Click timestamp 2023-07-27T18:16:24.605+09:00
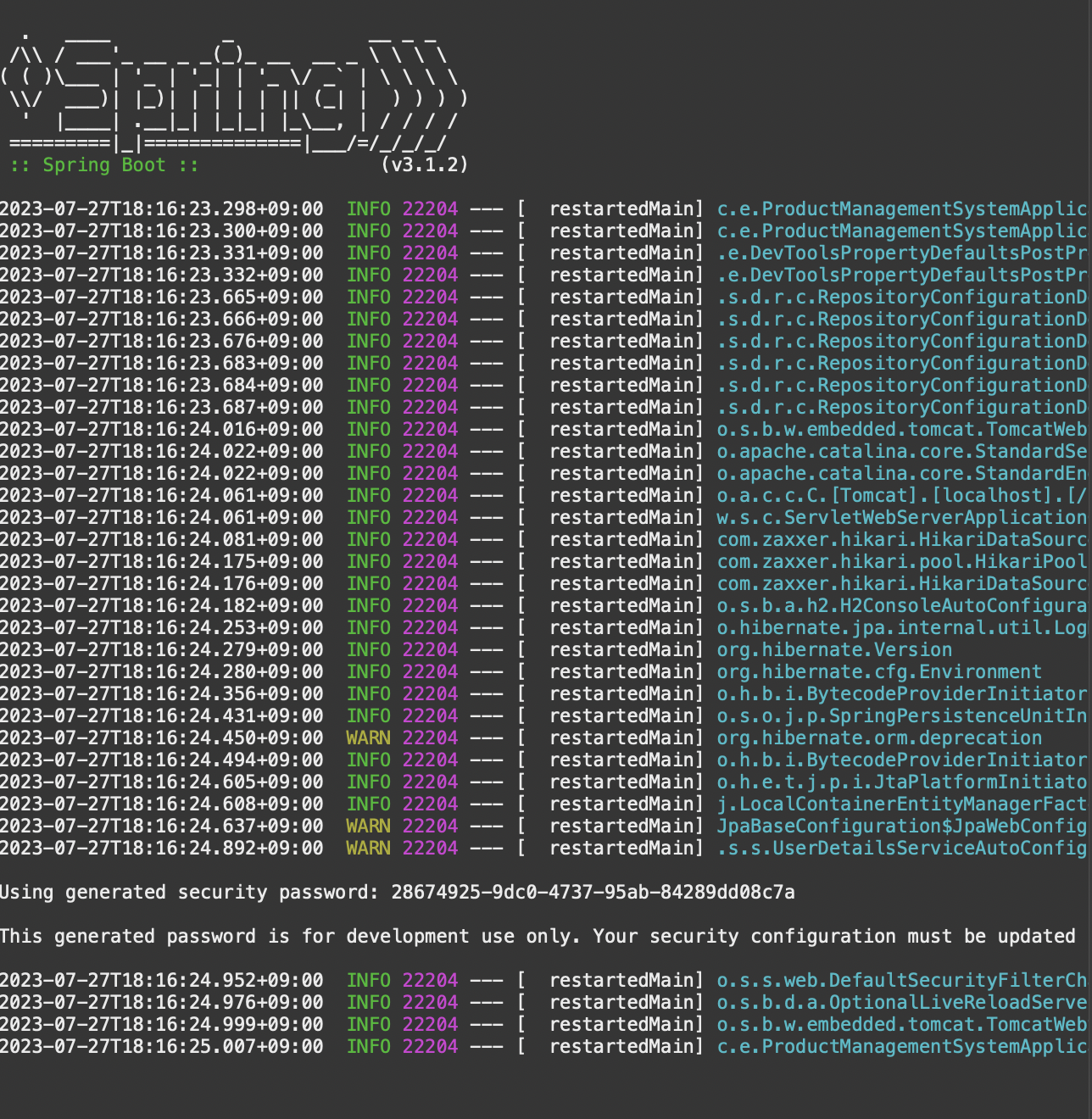 click(161, 782)
